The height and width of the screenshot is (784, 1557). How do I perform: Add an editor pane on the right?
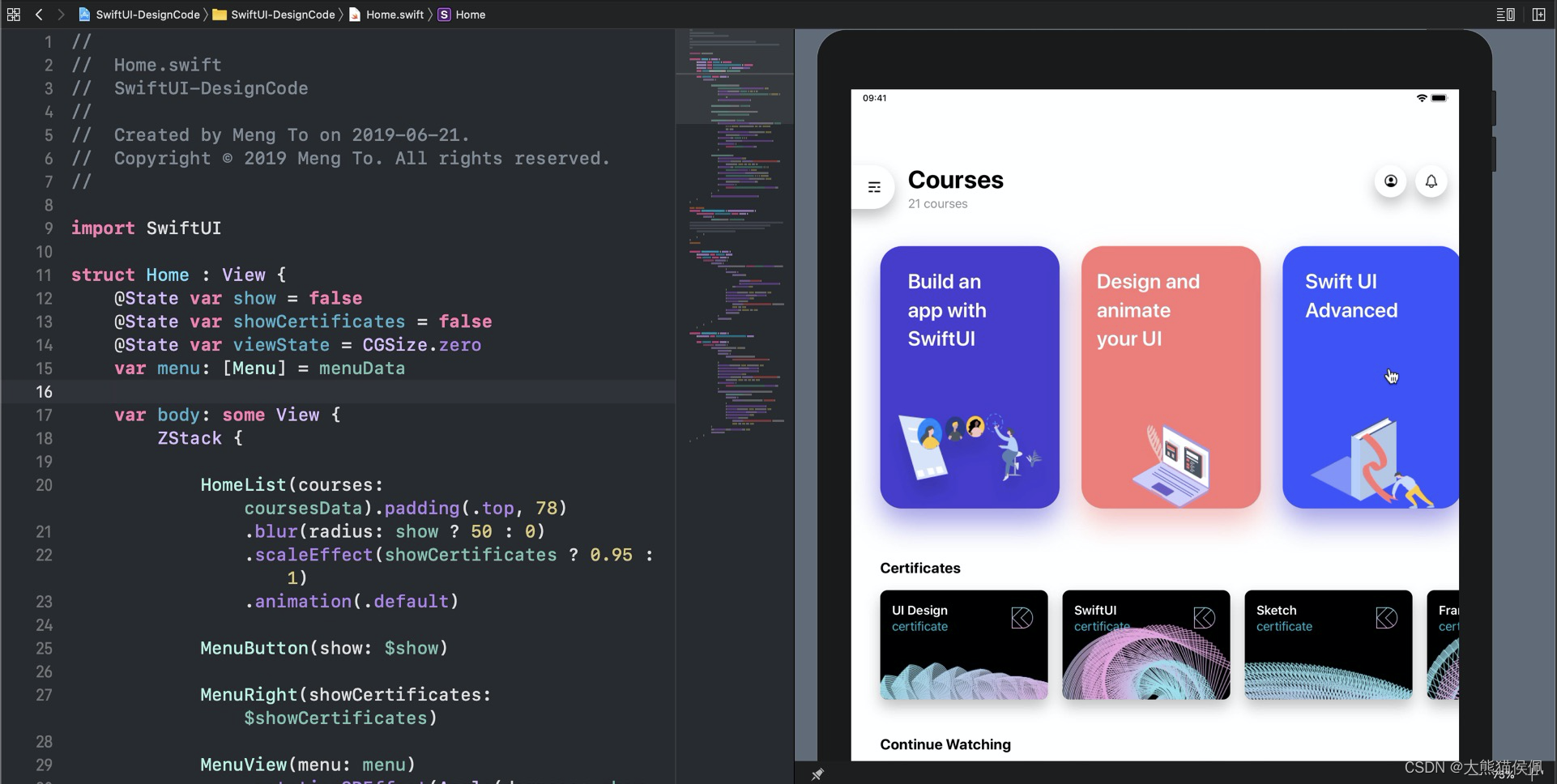tap(1538, 15)
